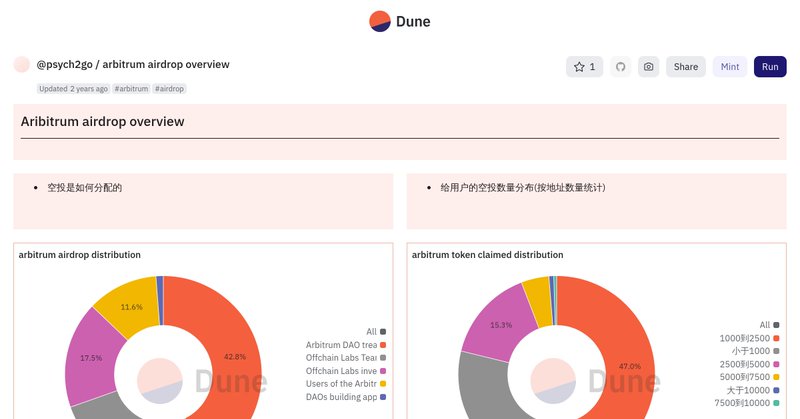Select the #arbitrum tag
Screen dimensions: 800x419
pyautogui.click(x=131, y=89)
